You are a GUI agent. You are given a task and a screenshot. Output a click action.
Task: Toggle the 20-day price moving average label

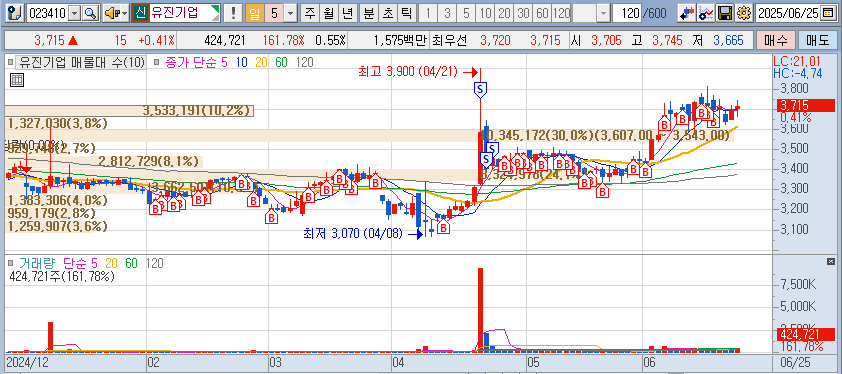262,62
